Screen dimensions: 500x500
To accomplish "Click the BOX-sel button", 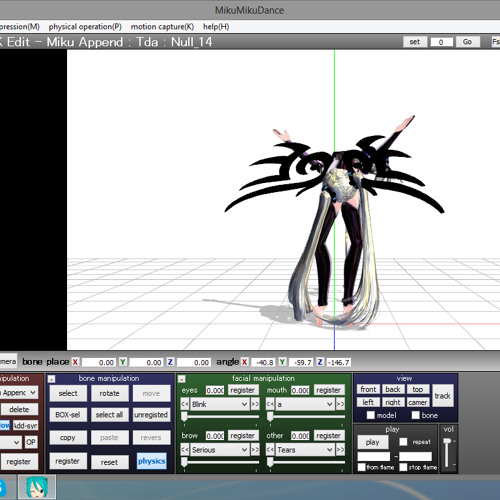I will click(68, 415).
